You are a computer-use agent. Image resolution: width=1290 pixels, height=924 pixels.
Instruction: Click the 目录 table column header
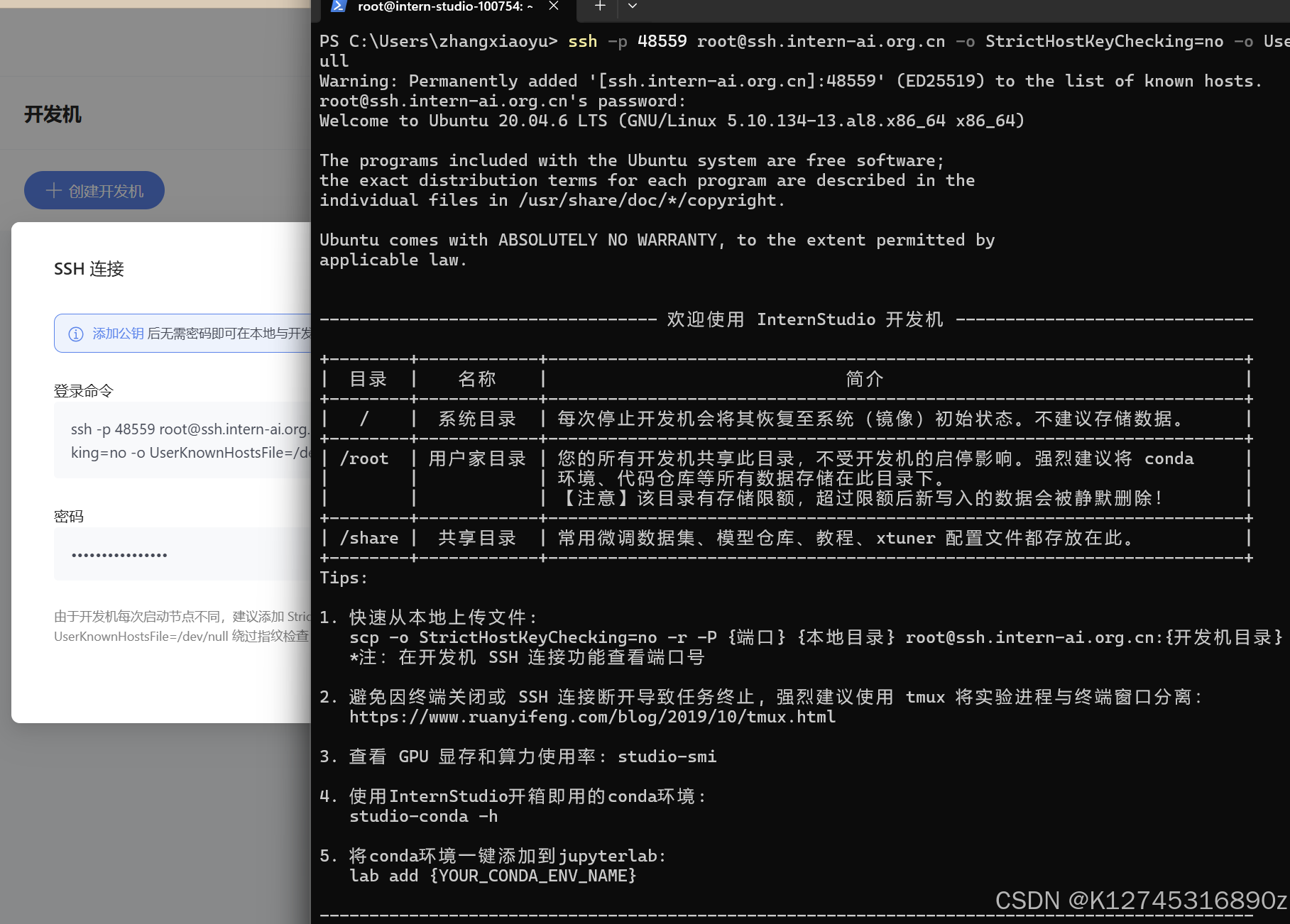(368, 379)
